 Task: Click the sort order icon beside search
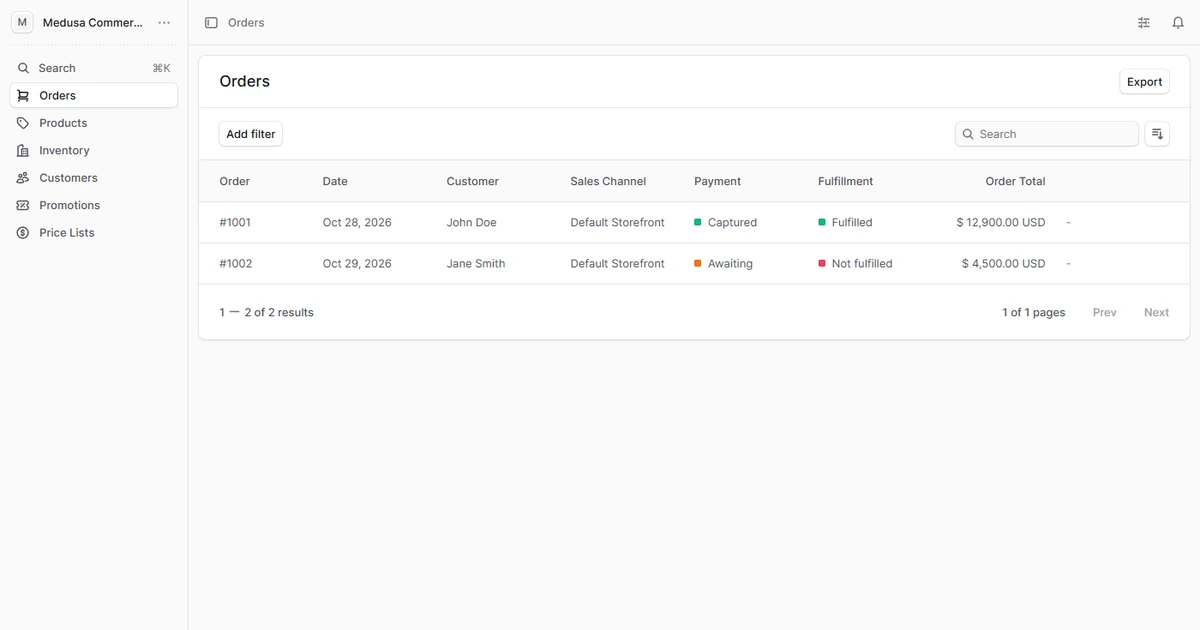(x=1157, y=134)
